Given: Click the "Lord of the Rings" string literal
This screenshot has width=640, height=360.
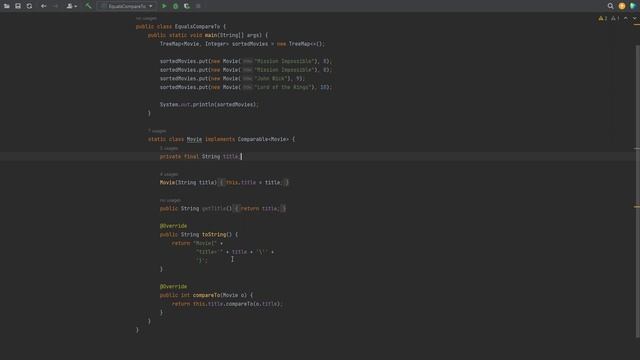Looking at the screenshot, I should (x=284, y=87).
